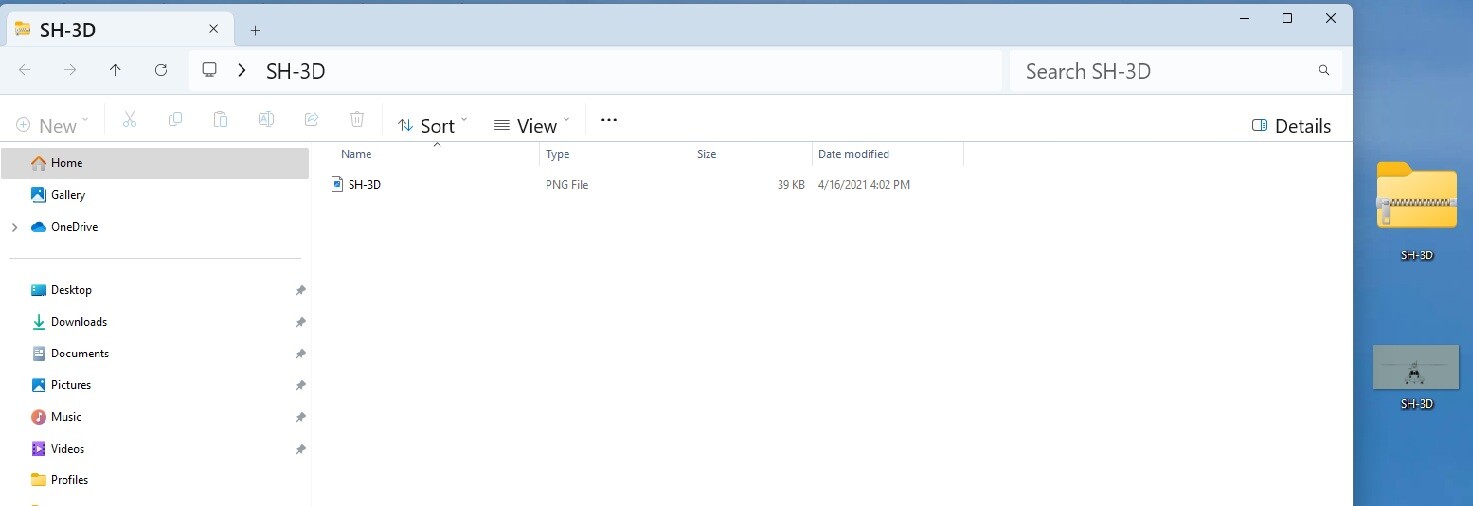Click the Rename icon in toolbar
This screenshot has width=1473, height=506.
pyautogui.click(x=266, y=120)
